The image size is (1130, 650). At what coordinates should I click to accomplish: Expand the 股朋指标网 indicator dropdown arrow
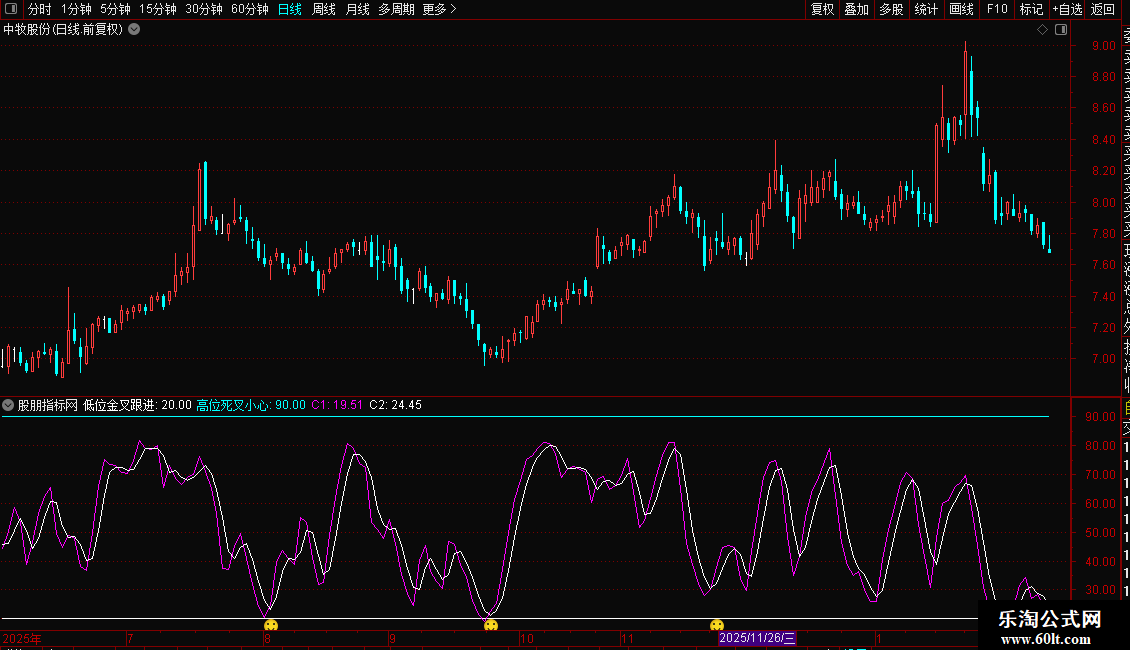(x=9, y=405)
